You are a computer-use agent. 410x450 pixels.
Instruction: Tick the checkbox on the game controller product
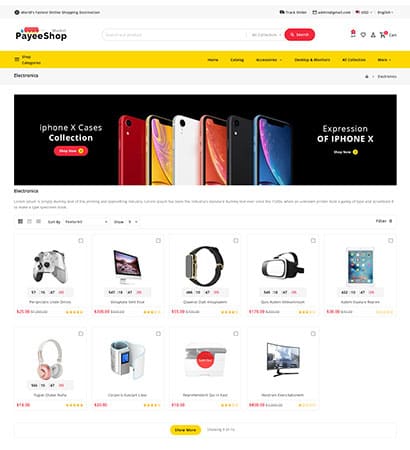pyautogui.click(x=81, y=241)
